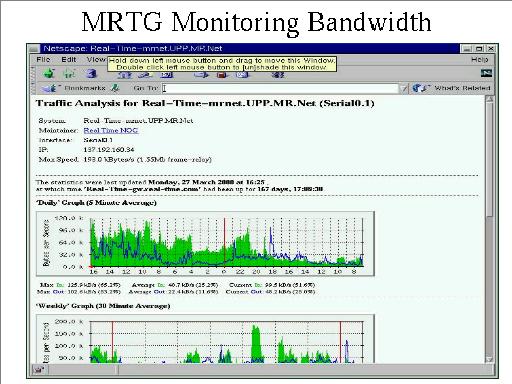Reload the page with the Reload icon
This screenshot has height=384, width=512.
[91, 73]
